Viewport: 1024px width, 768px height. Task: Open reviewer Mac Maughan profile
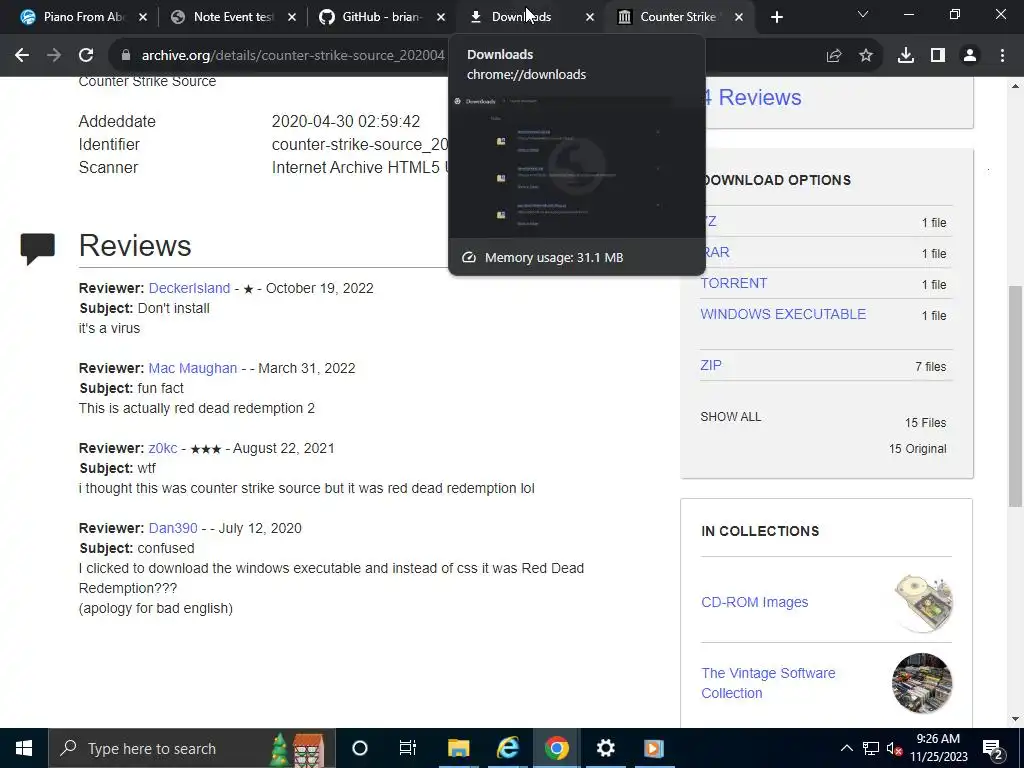193,368
